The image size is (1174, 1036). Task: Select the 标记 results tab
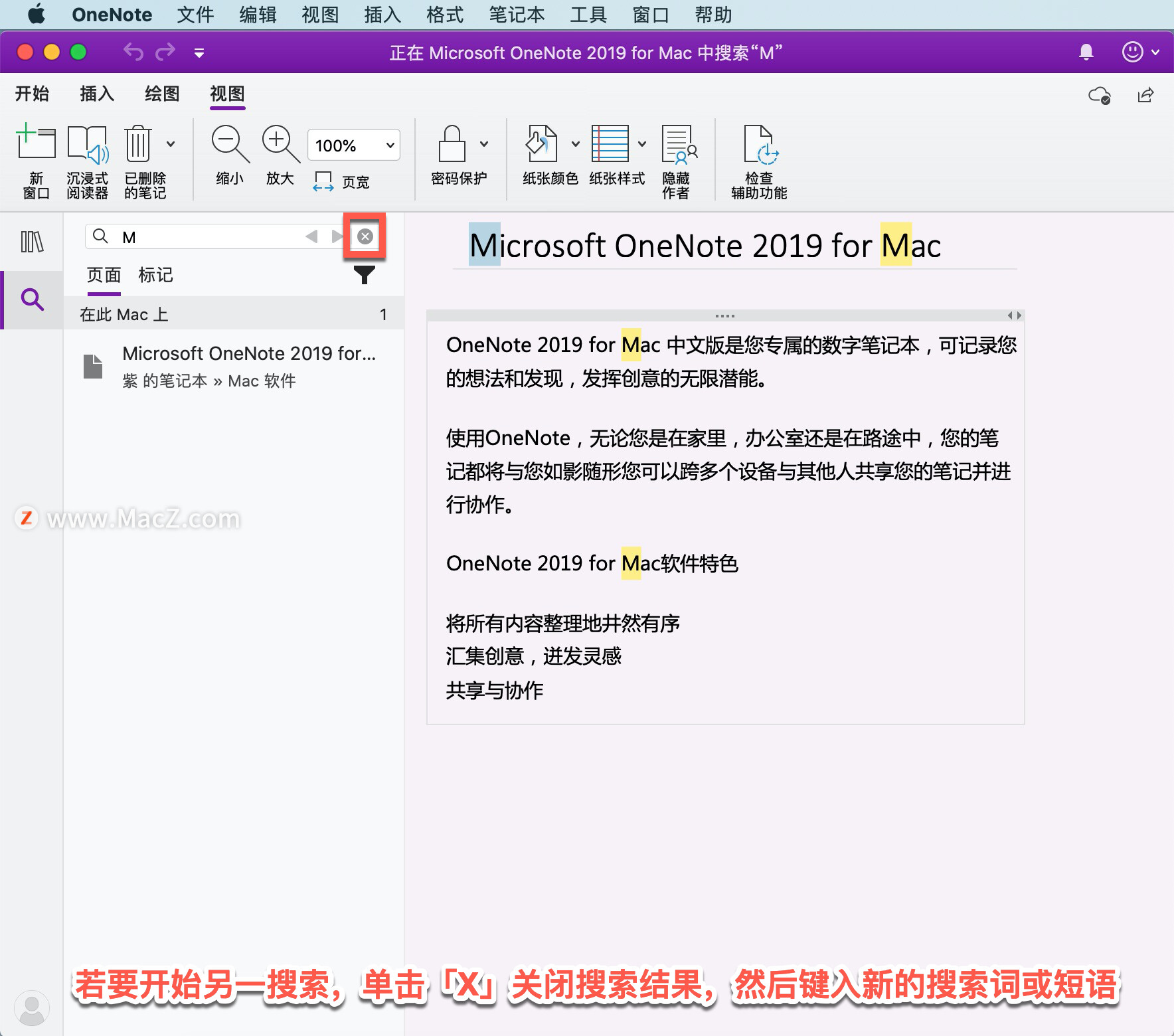click(x=155, y=275)
